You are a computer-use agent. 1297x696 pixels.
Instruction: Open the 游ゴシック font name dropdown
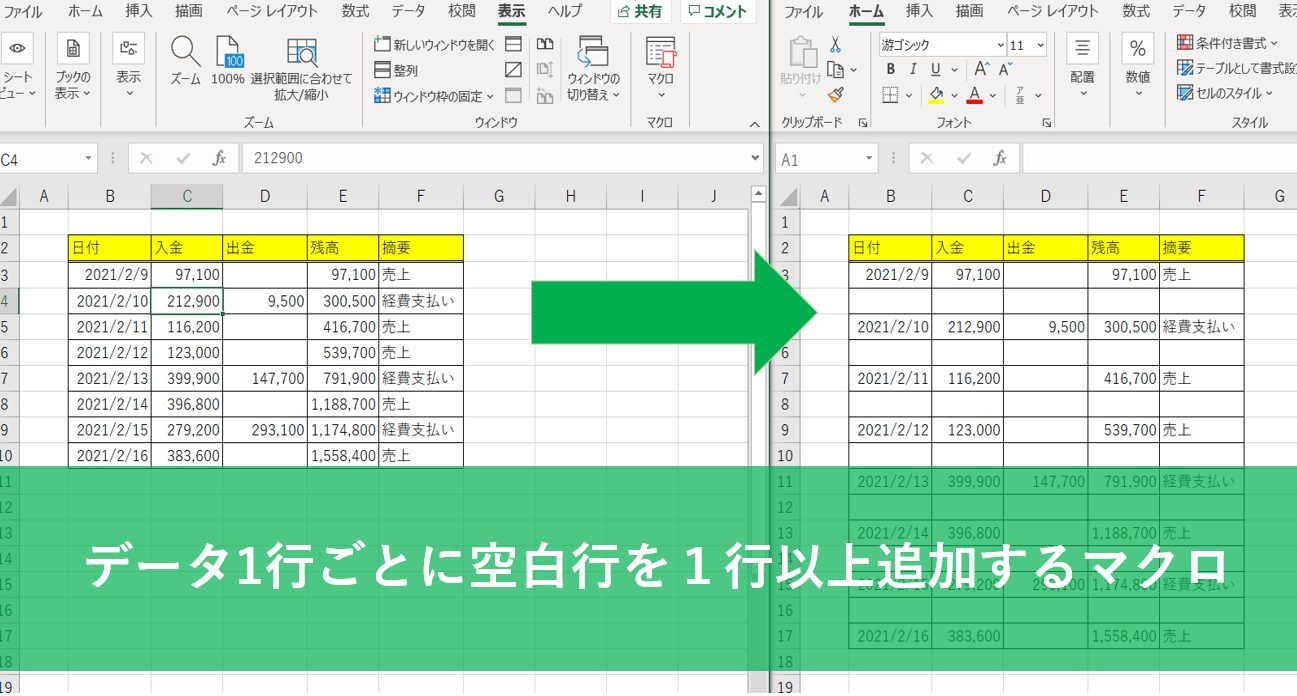click(1000, 45)
